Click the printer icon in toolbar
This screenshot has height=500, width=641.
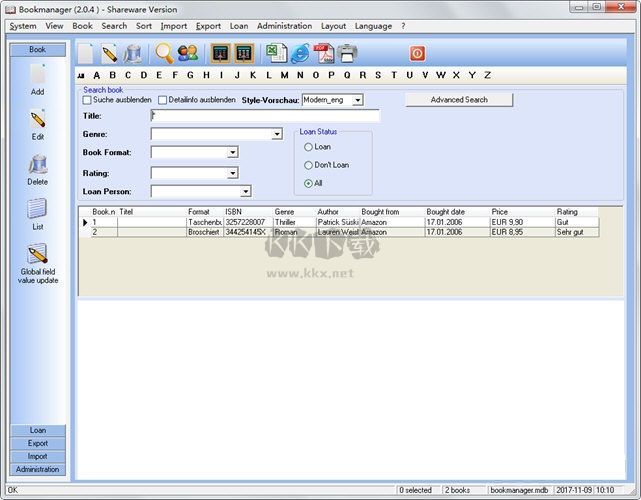click(x=346, y=53)
